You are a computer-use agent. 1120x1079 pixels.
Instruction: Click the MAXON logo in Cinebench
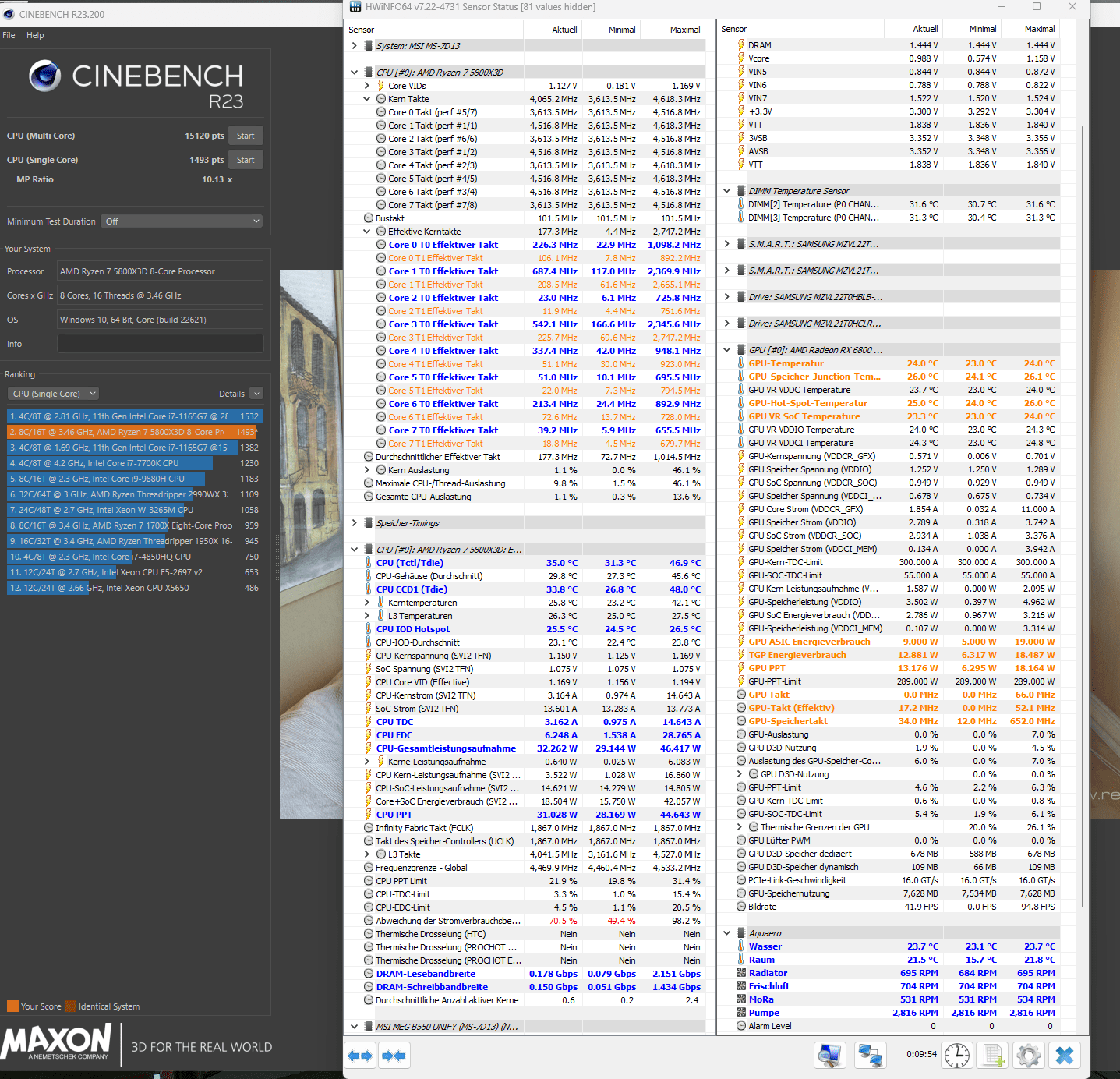click(57, 1042)
